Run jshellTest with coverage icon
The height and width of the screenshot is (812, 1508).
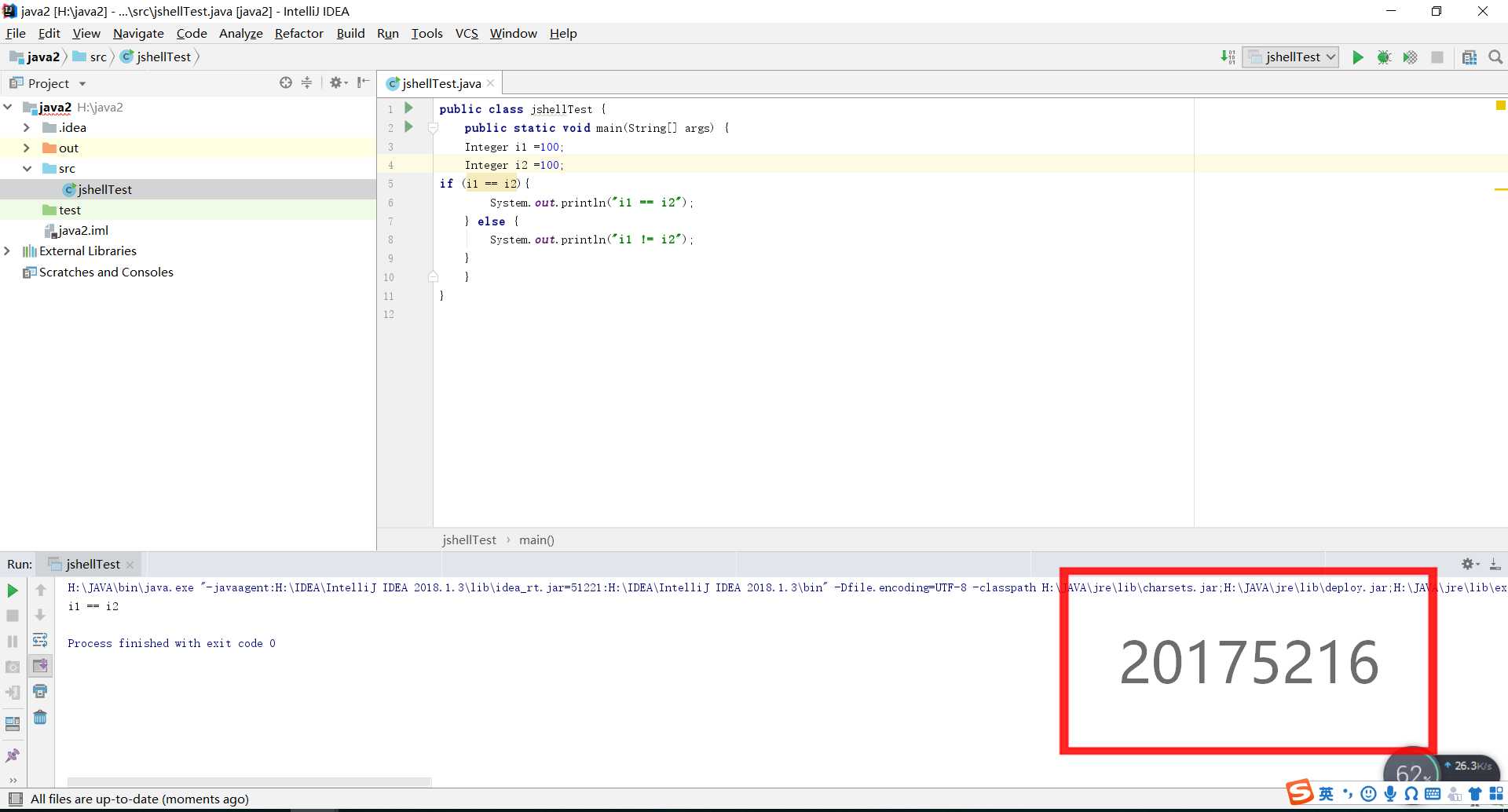[1410, 57]
